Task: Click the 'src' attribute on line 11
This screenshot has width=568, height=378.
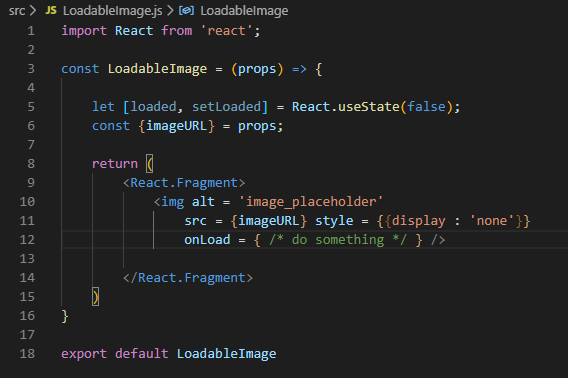Action: pyautogui.click(x=196, y=221)
